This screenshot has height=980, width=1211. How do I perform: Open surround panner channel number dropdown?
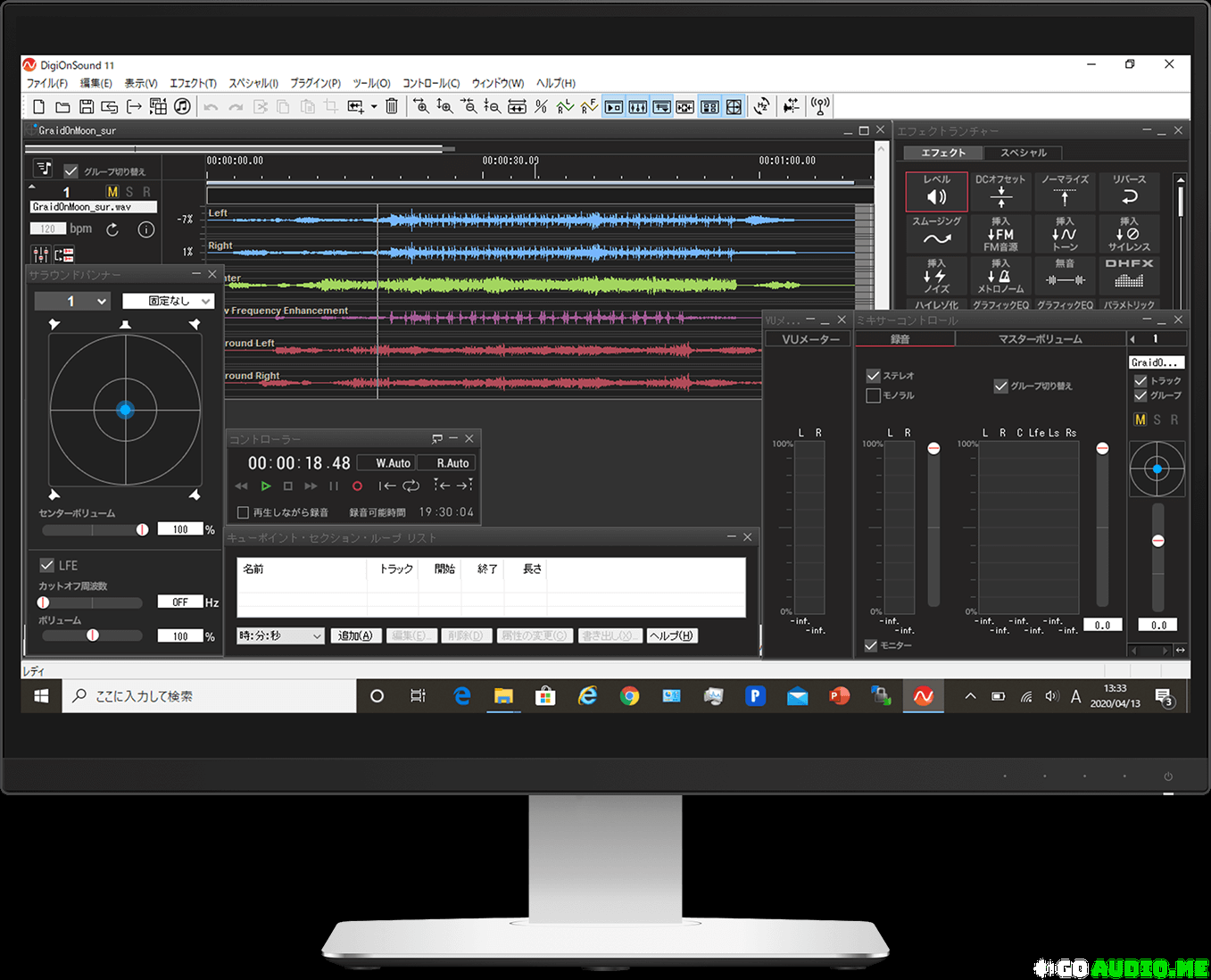(x=71, y=301)
